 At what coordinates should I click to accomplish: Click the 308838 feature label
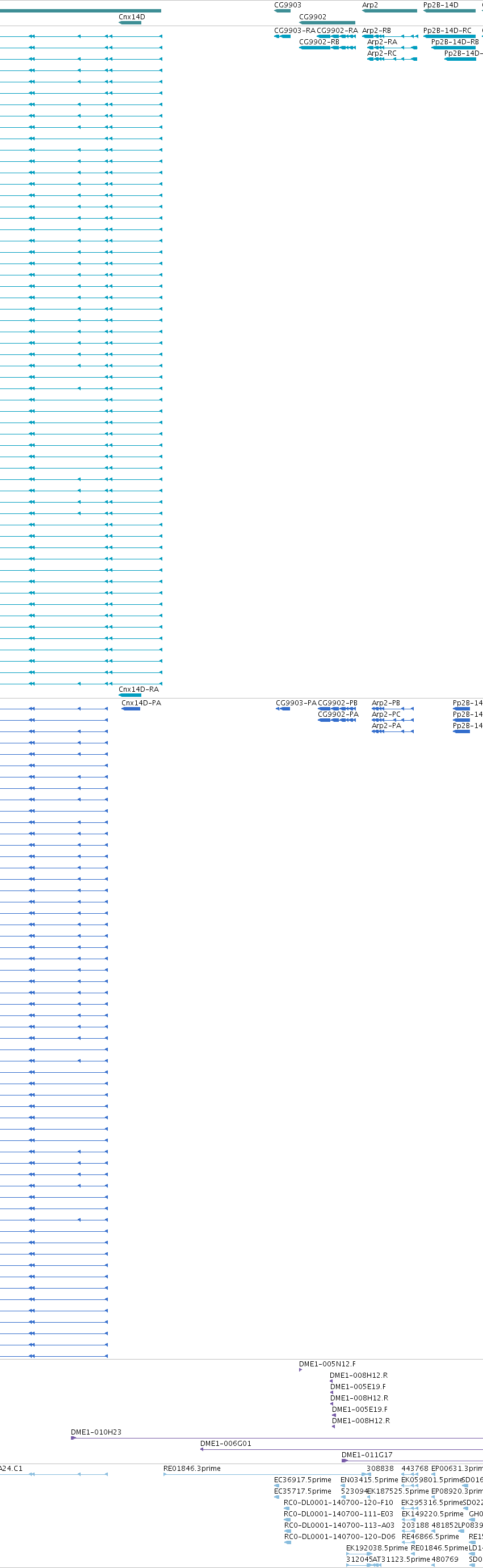click(380, 1469)
